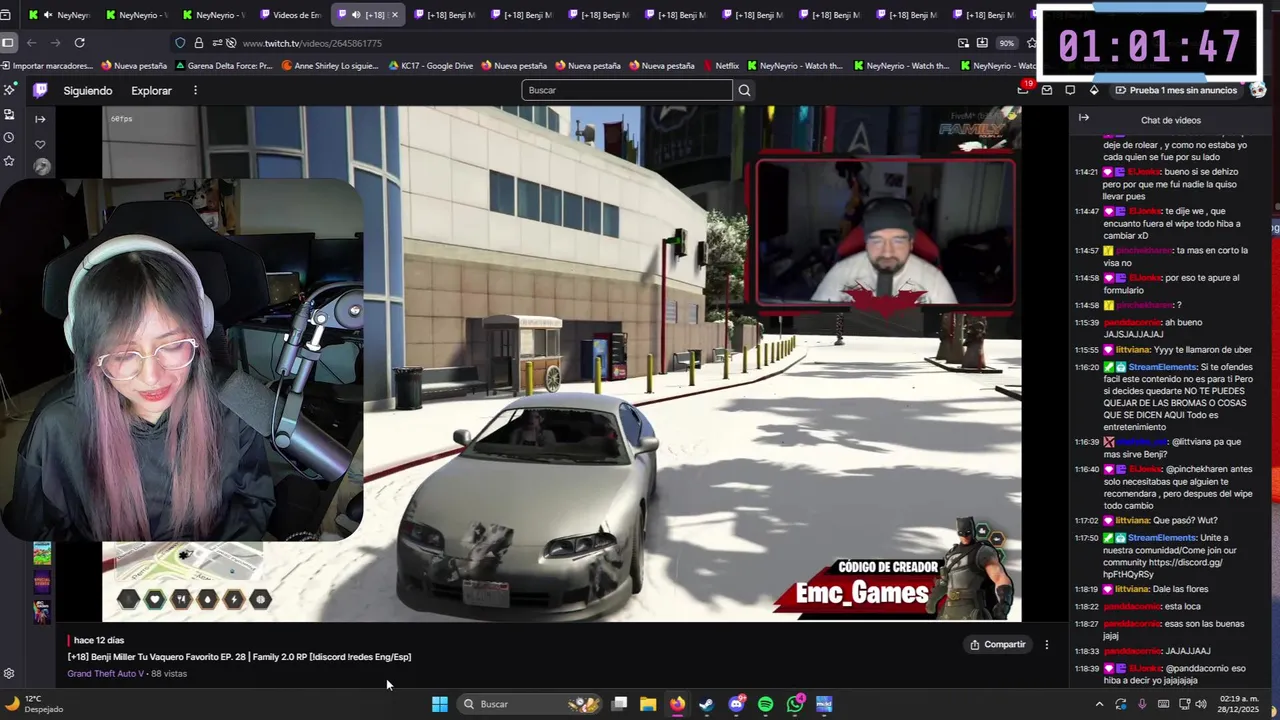Click the twitch.tv address bar URL

(x=312, y=43)
